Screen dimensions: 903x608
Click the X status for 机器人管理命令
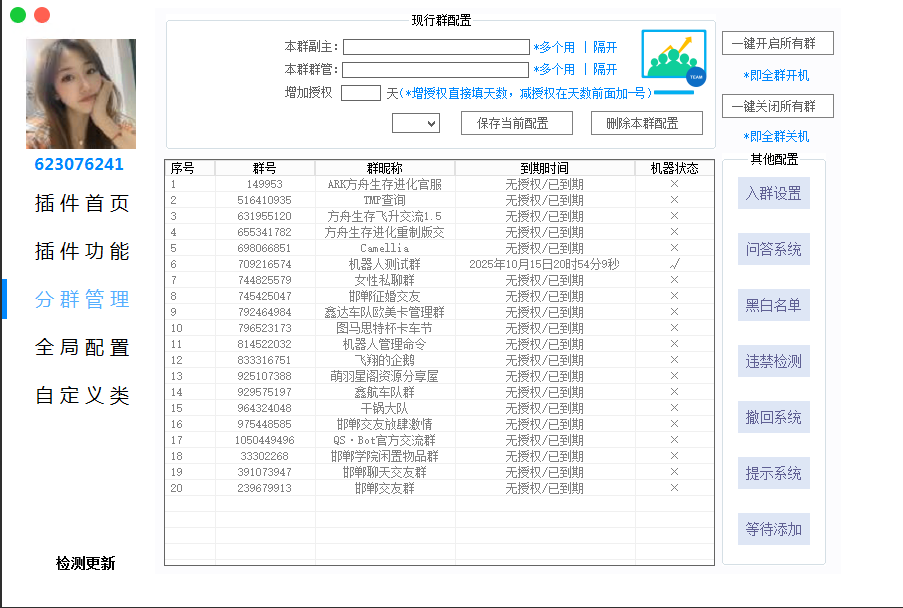(674, 344)
